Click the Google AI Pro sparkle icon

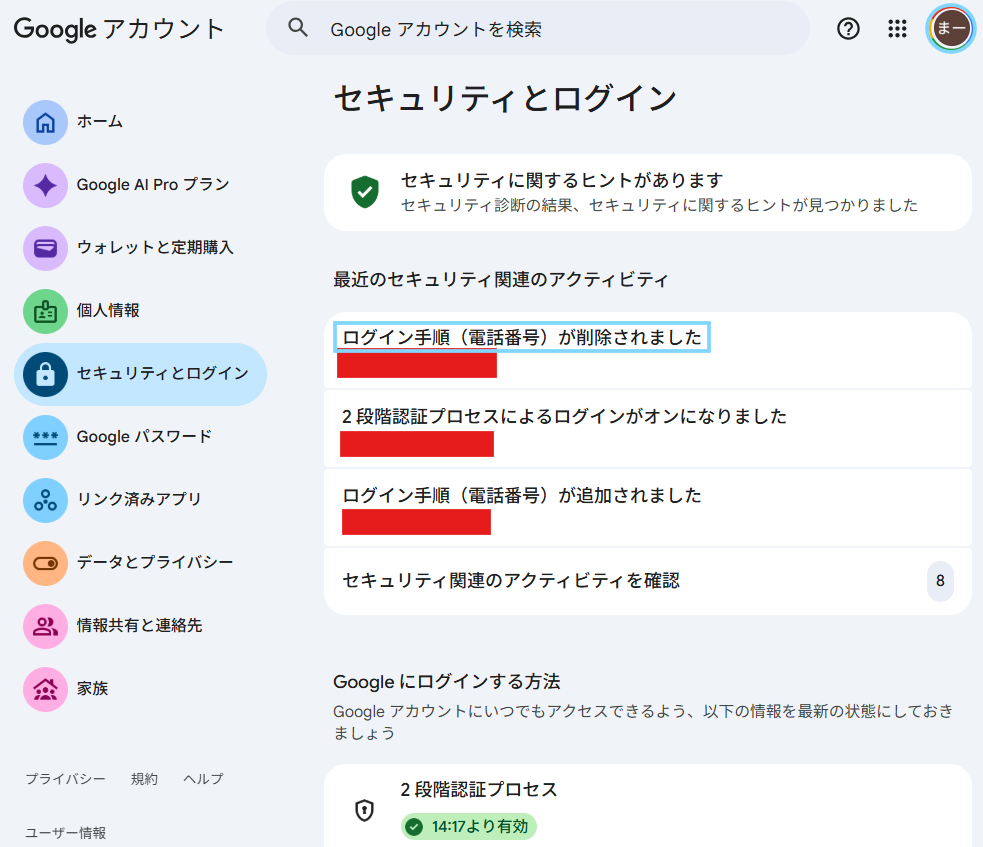coord(45,186)
